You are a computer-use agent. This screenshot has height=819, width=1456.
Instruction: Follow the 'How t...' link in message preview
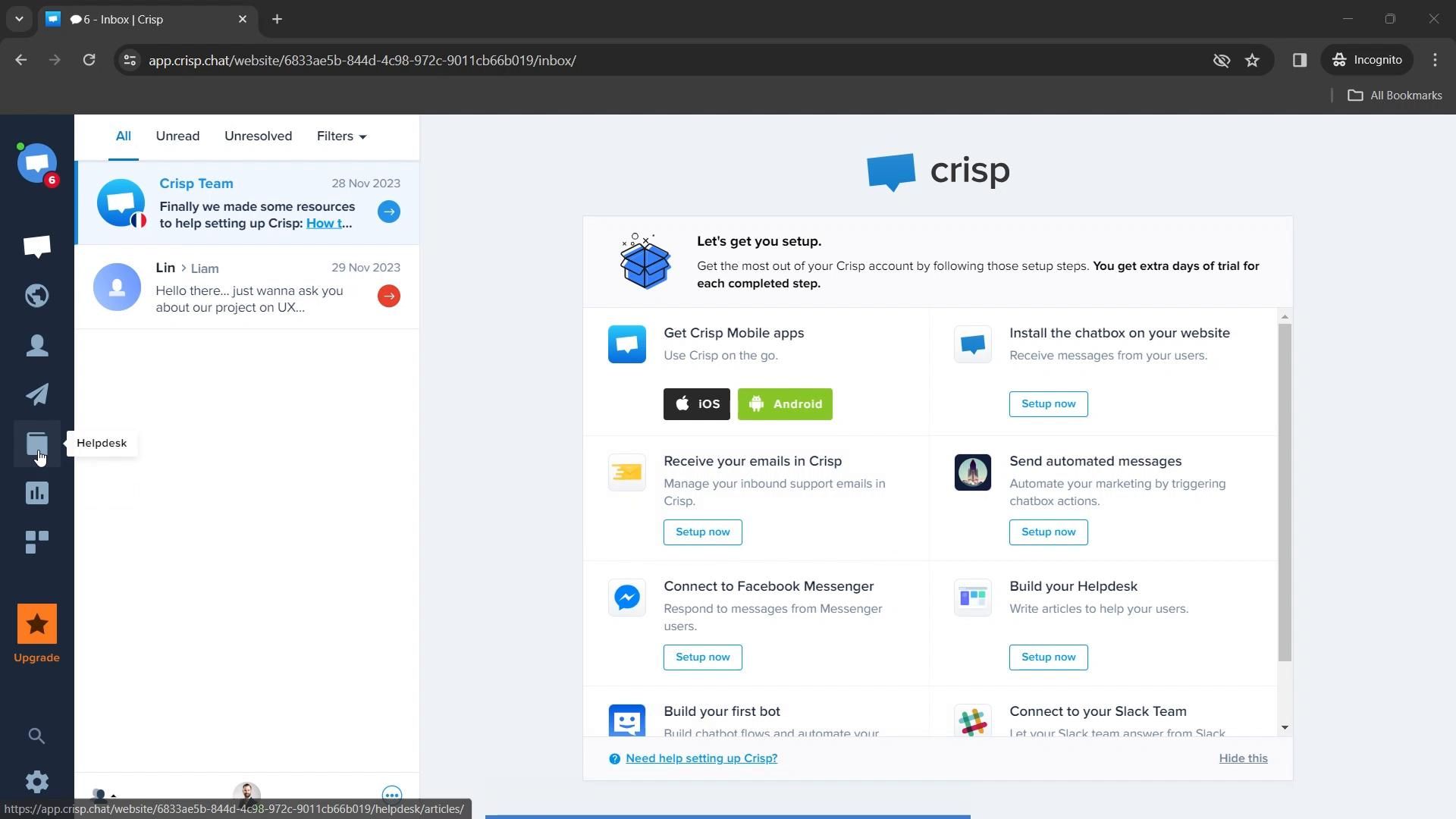(328, 223)
